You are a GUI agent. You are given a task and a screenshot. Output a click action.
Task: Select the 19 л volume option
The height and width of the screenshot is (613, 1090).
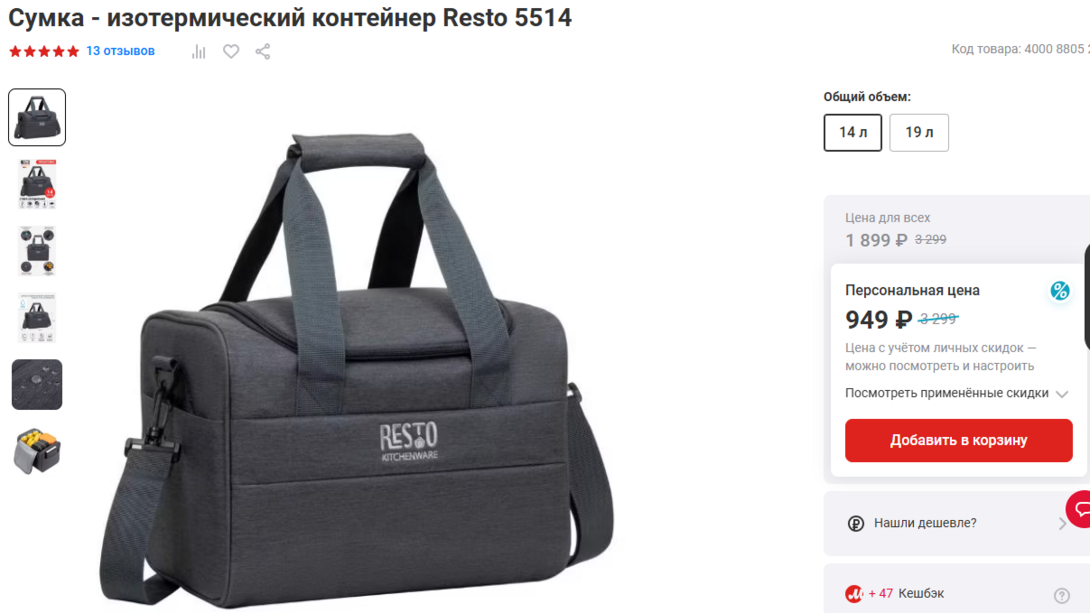click(919, 132)
